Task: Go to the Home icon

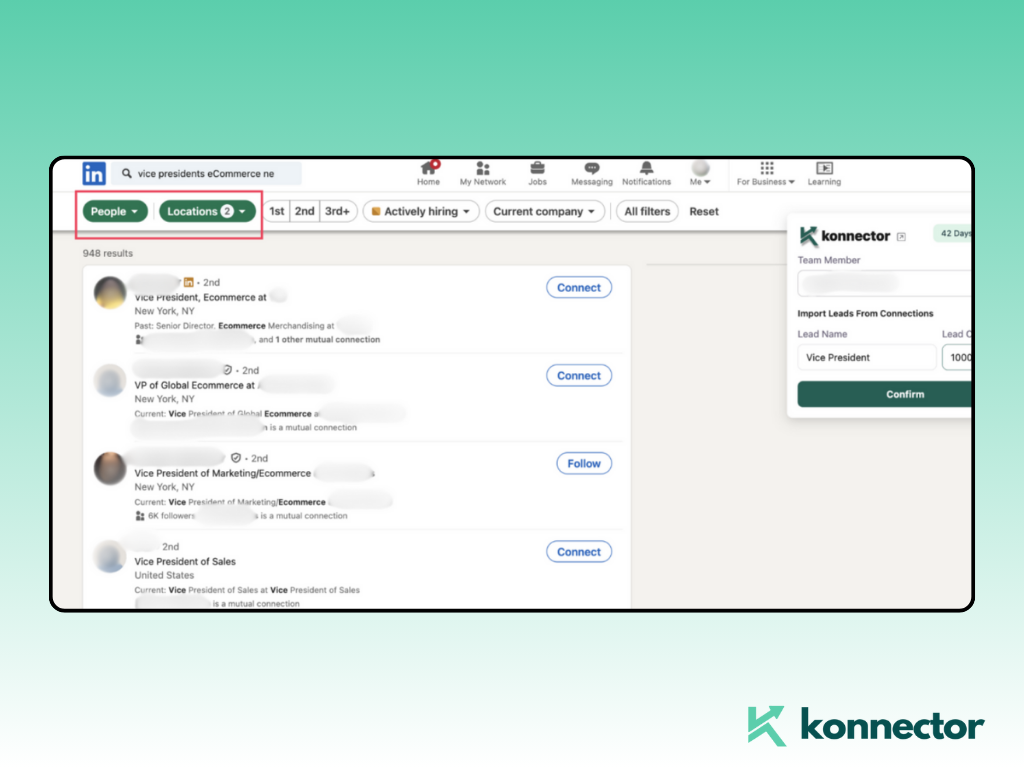Action: 428,168
